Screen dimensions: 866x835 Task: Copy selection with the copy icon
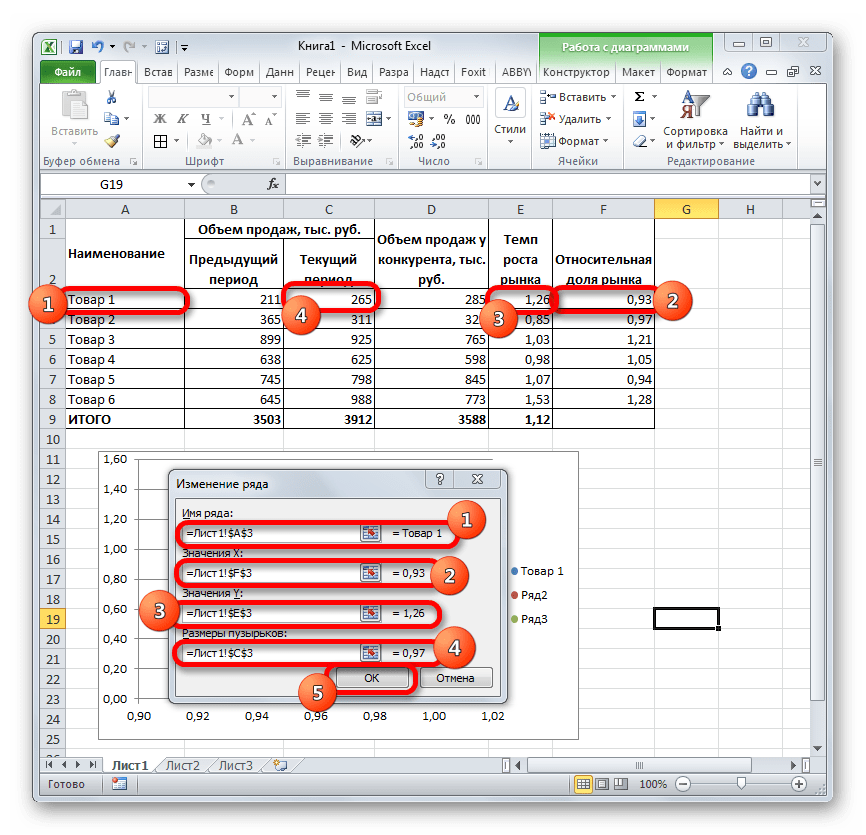[x=112, y=119]
